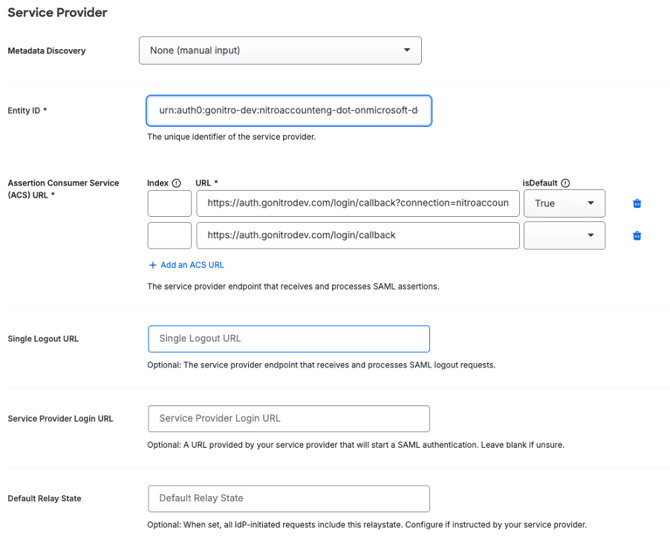Show the isDefault info tooltip icon

point(565,183)
